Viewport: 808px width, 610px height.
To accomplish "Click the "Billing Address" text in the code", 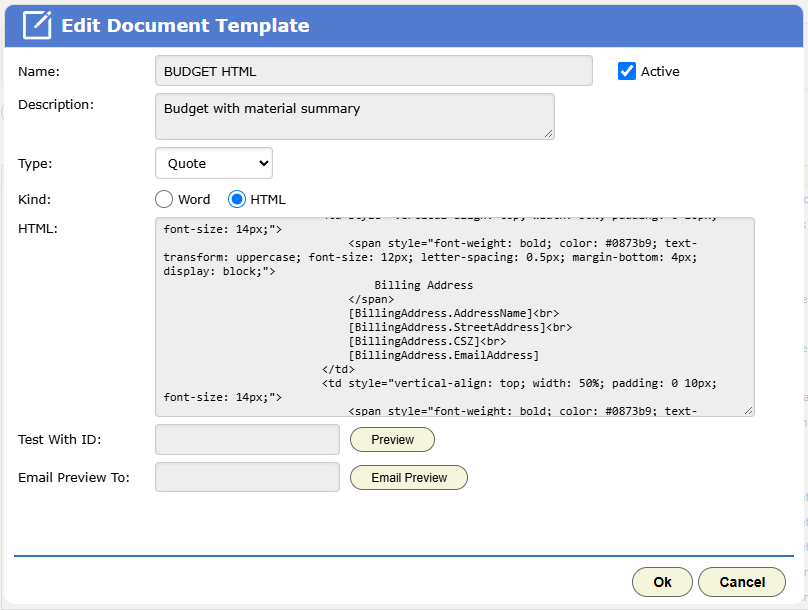I will pos(424,285).
